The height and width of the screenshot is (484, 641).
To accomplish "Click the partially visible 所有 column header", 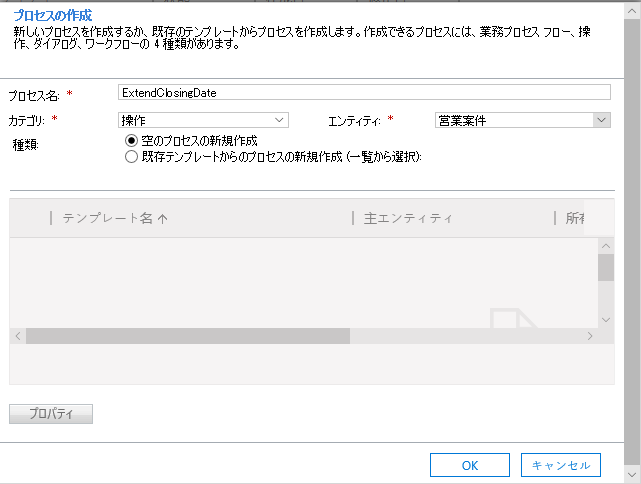I will 575,218.
